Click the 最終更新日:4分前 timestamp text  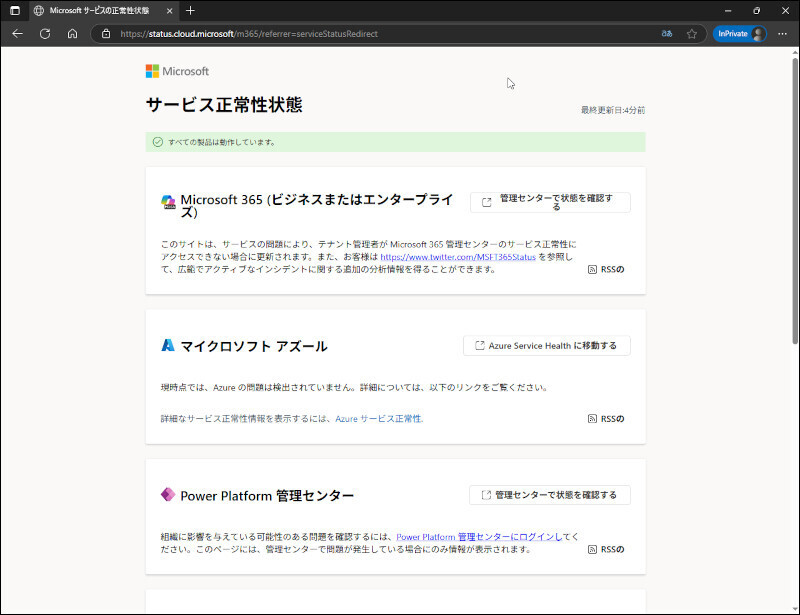tap(613, 110)
